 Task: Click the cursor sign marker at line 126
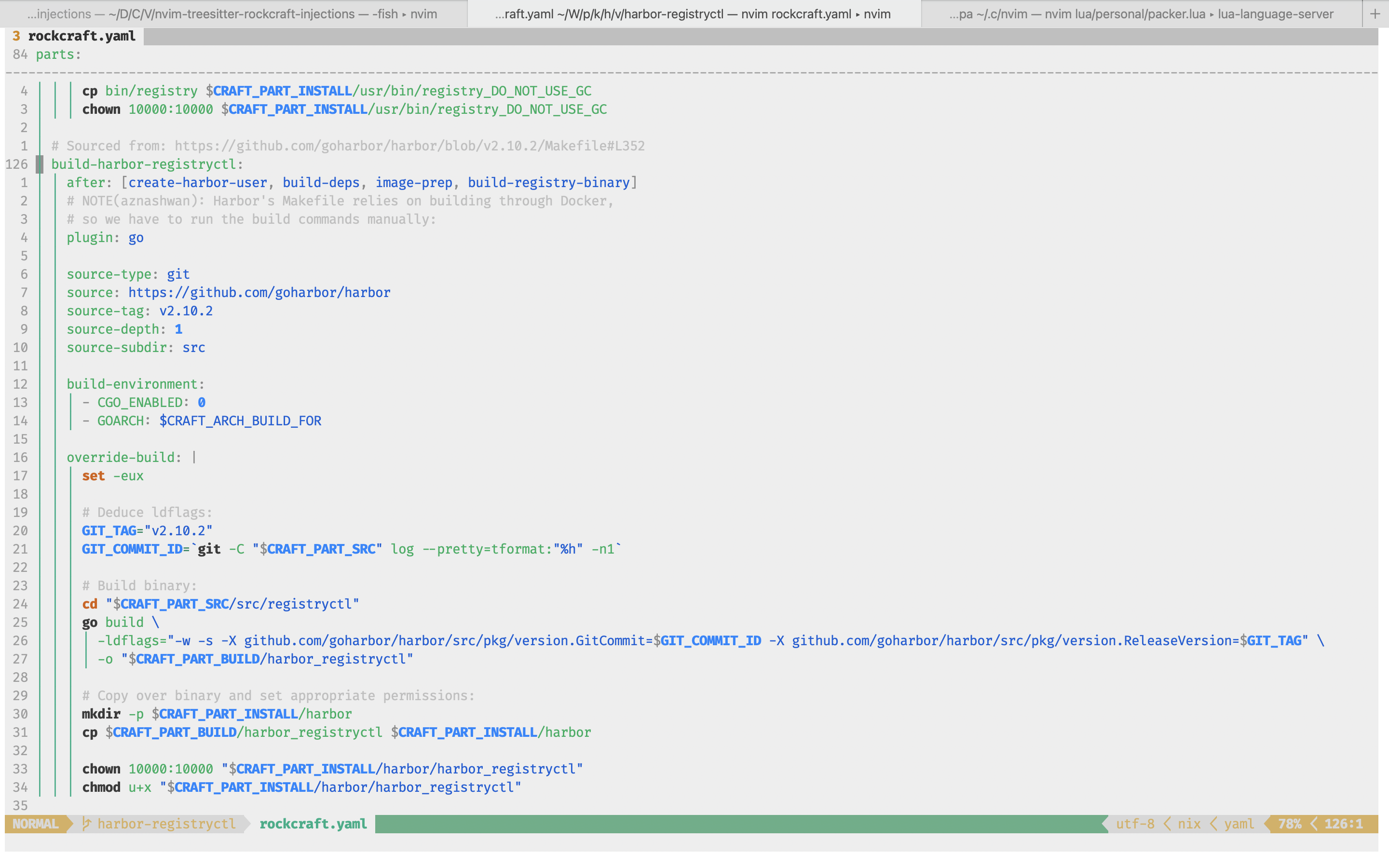(40, 164)
